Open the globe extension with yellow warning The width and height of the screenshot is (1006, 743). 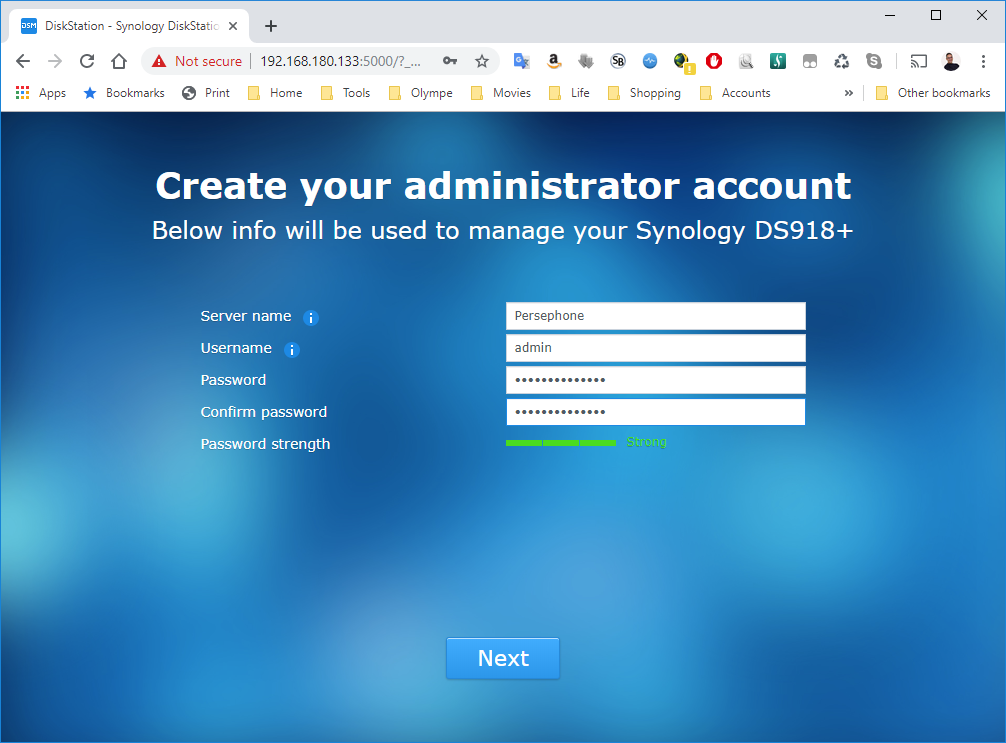683,62
